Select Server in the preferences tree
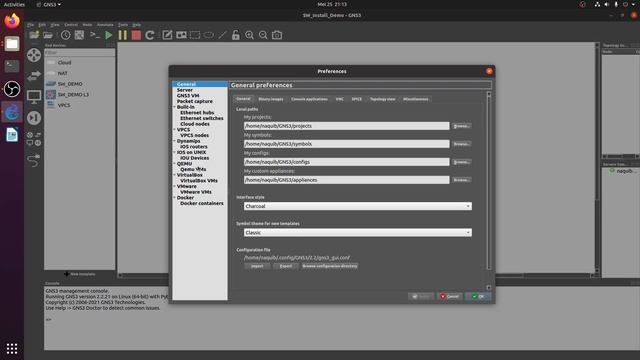The height and width of the screenshot is (360, 640). click(185, 90)
